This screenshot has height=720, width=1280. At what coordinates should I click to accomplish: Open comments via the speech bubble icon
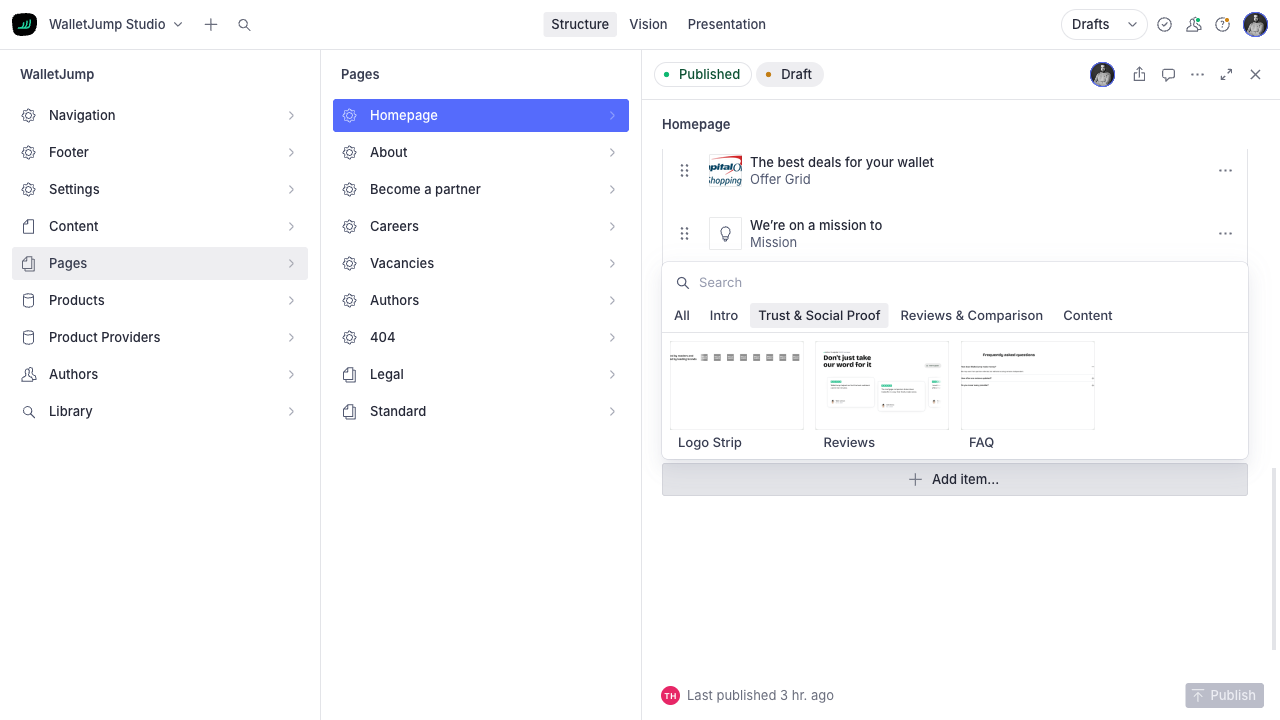[x=1168, y=74]
